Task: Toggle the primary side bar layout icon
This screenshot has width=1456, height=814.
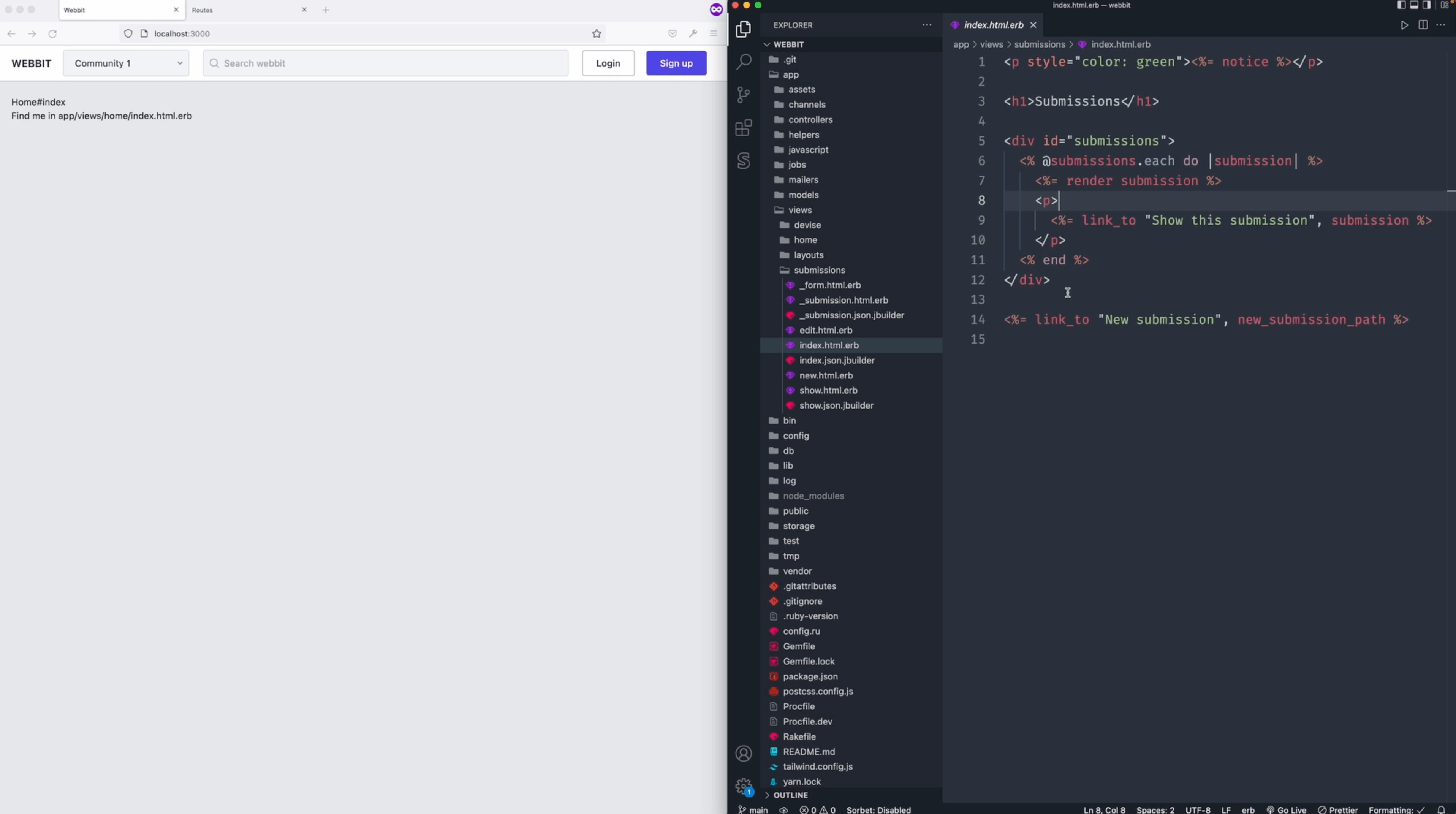Action: (x=1401, y=5)
